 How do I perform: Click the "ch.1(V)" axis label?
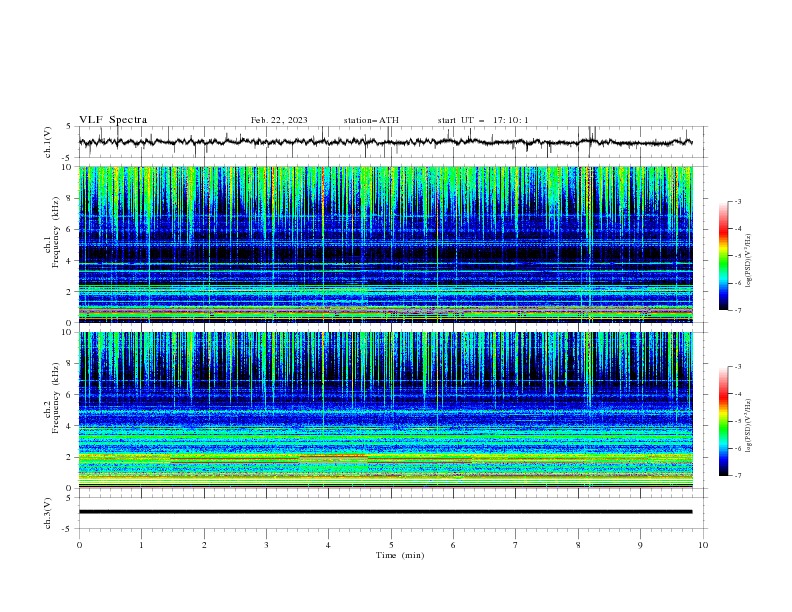(48, 142)
